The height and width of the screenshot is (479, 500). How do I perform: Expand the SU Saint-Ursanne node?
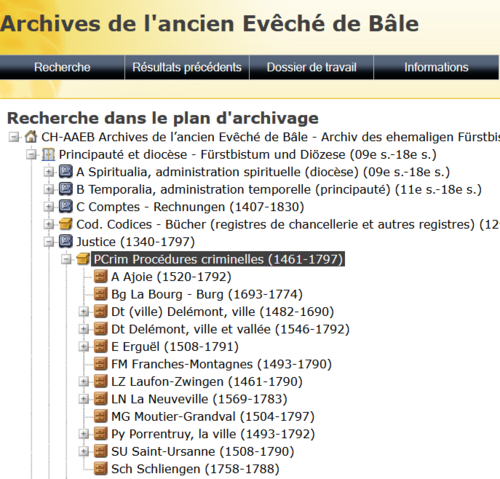click(x=84, y=451)
